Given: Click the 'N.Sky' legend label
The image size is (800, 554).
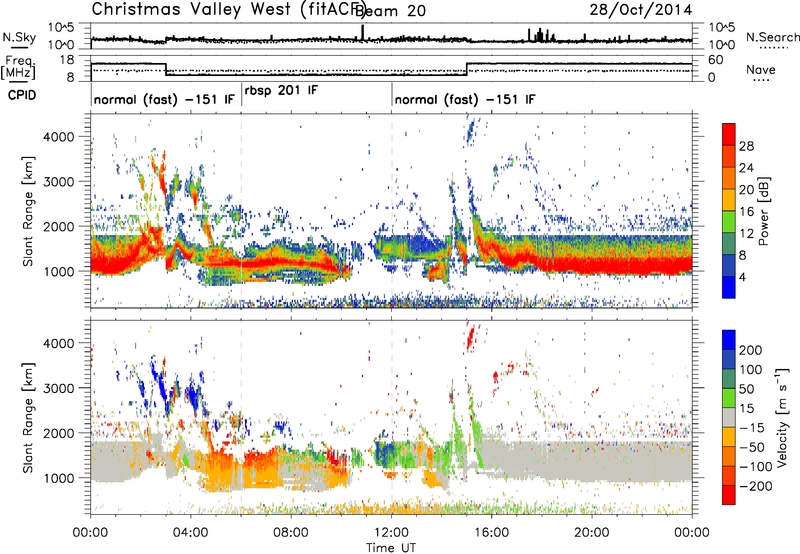Looking at the screenshot, I should (x=19, y=37).
